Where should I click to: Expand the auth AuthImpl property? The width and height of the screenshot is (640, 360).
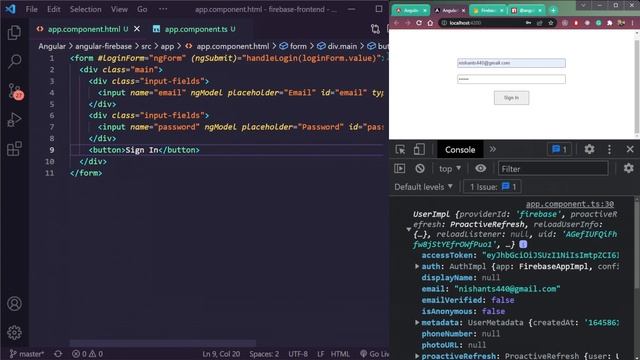pos(417,267)
